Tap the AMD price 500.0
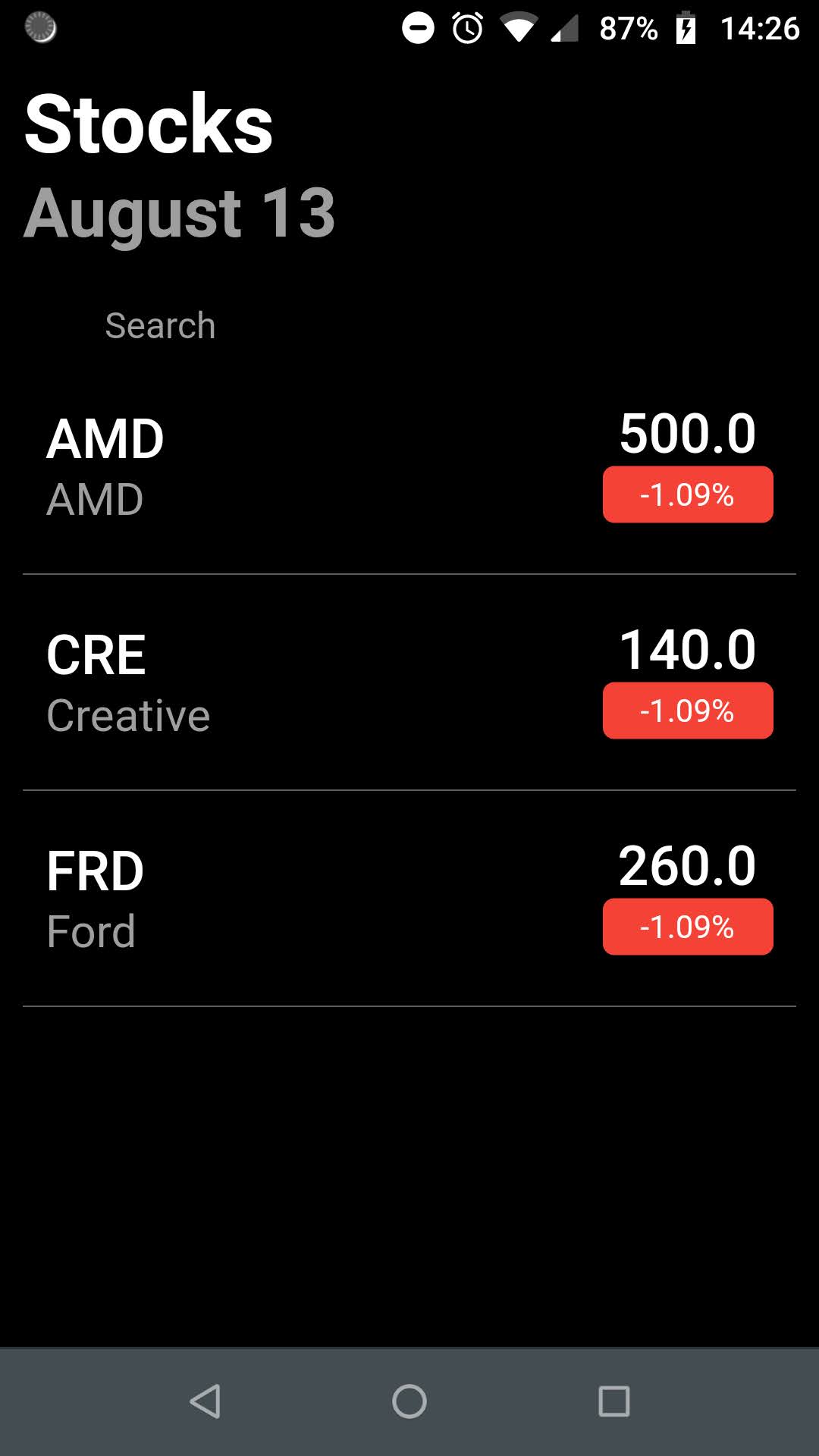This screenshot has height=1456, width=819. point(688,434)
